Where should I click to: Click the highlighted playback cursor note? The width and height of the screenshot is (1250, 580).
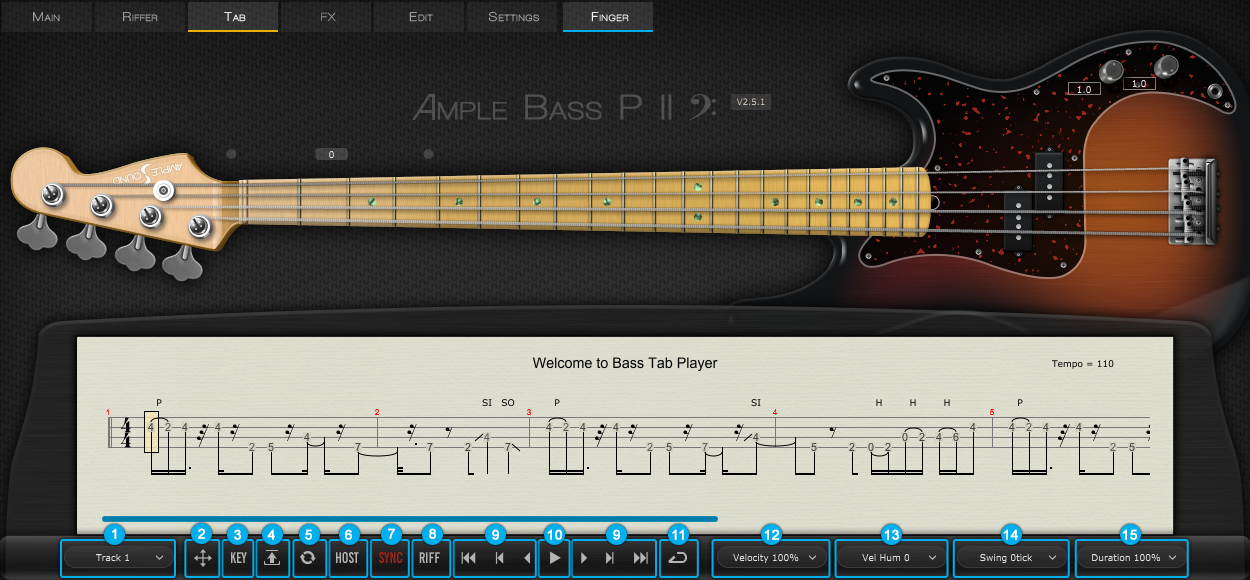point(151,431)
